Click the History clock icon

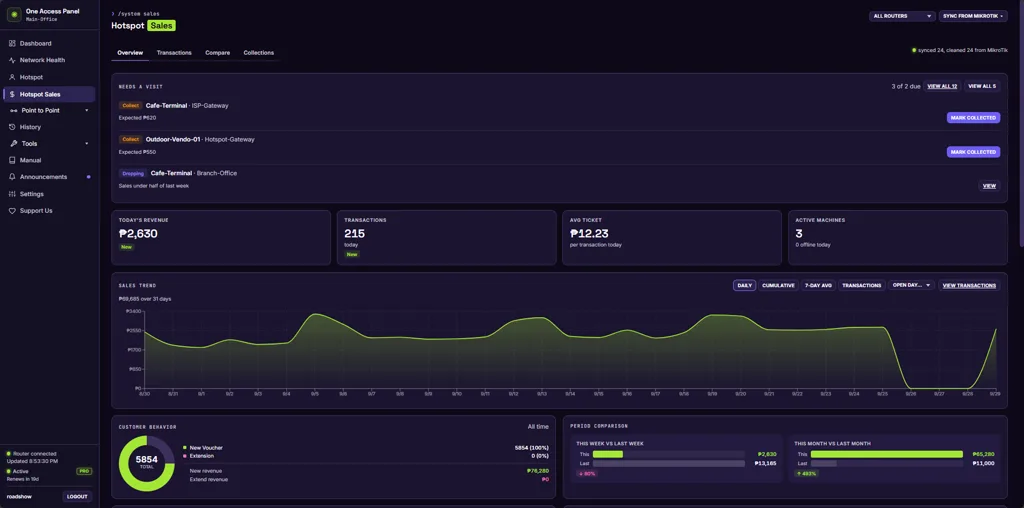[x=12, y=127]
